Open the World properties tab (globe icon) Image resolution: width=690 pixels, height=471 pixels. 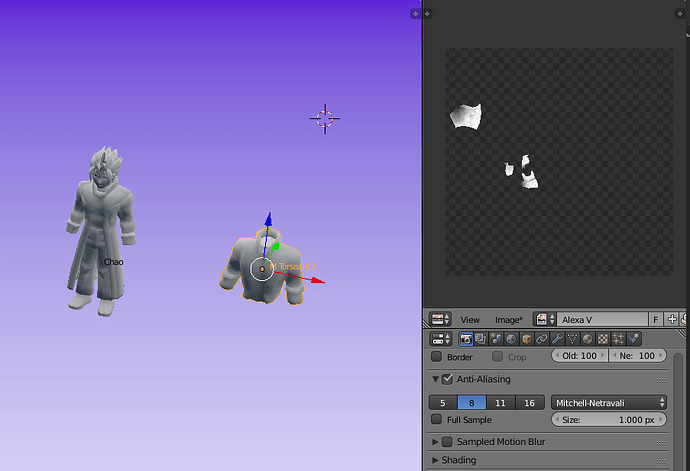click(511, 339)
